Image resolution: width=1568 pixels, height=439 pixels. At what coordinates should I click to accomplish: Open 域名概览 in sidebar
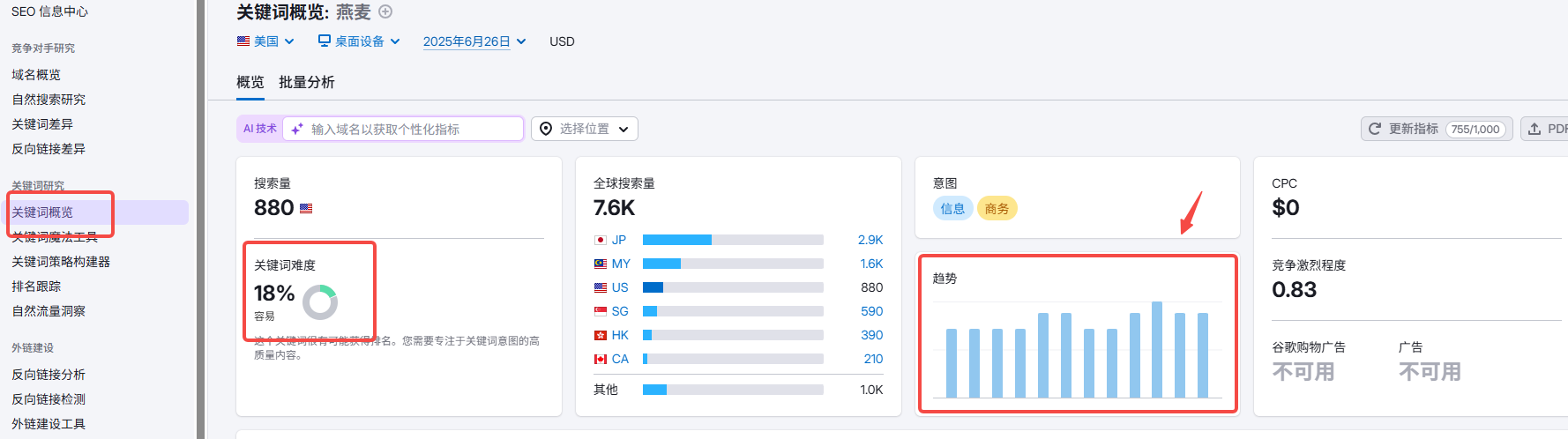(x=36, y=75)
